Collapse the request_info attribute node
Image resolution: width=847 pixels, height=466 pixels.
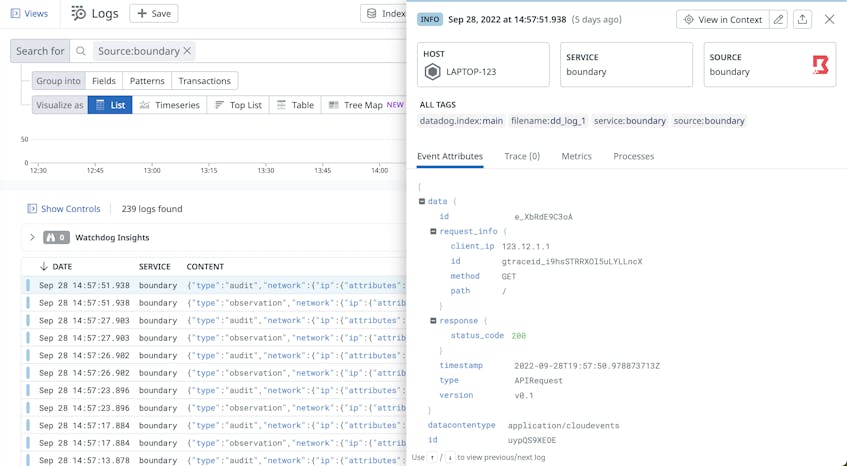tap(433, 231)
